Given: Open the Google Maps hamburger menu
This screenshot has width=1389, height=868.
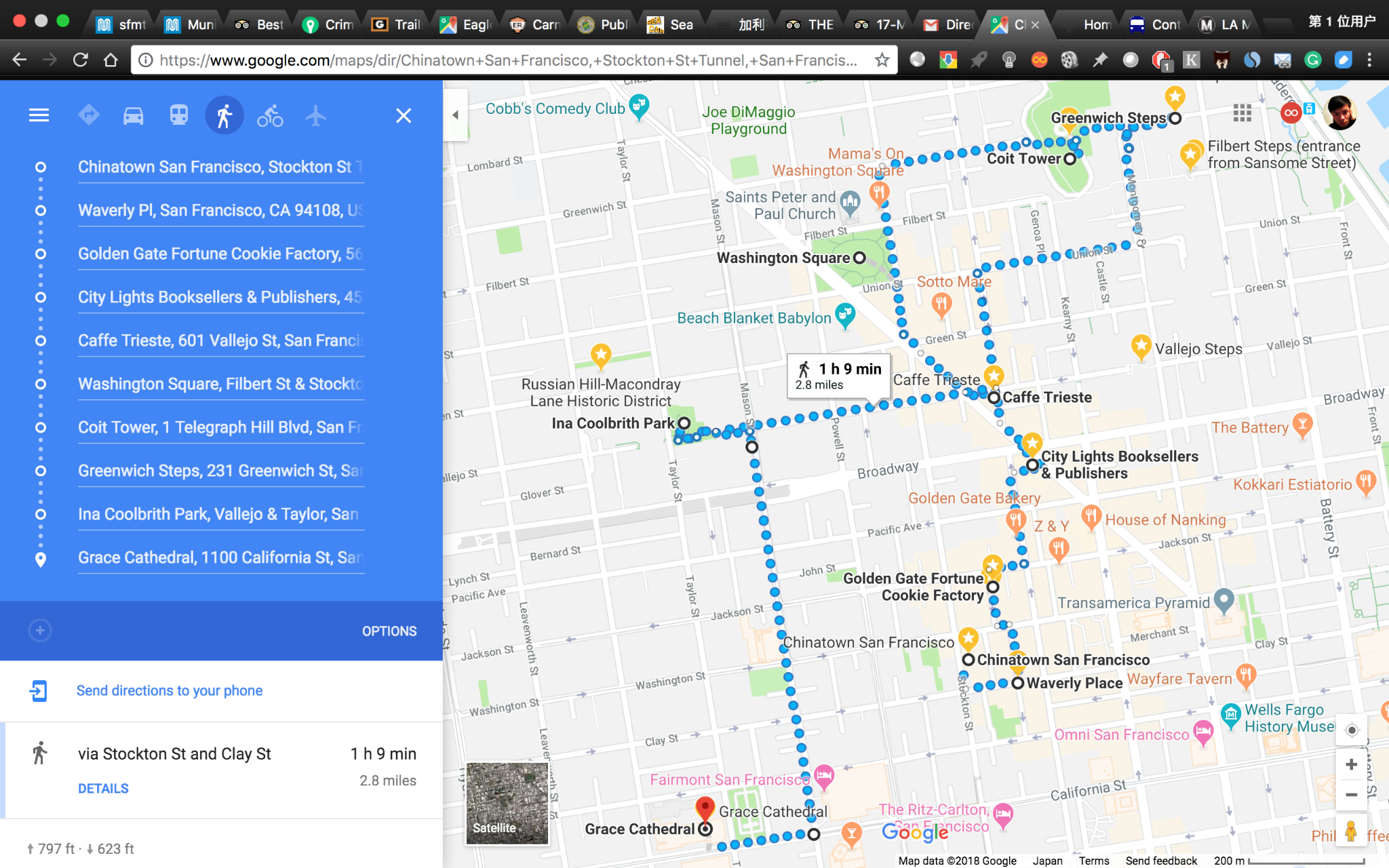Looking at the screenshot, I should point(39,115).
